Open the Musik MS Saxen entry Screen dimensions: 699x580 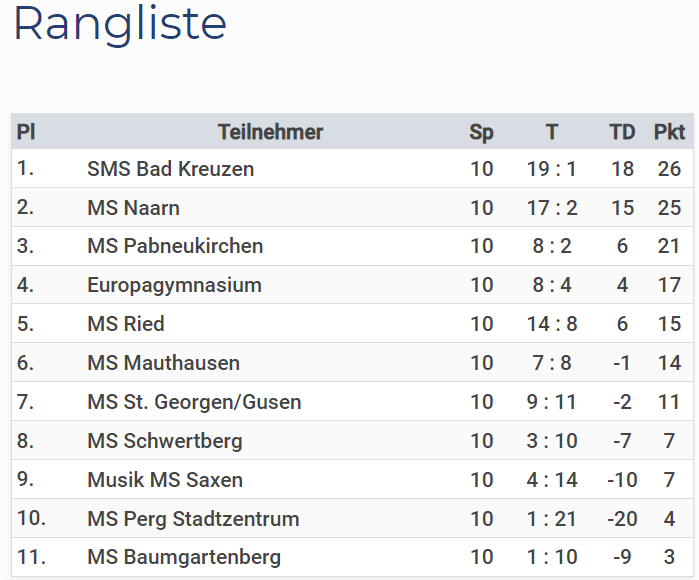point(165,480)
